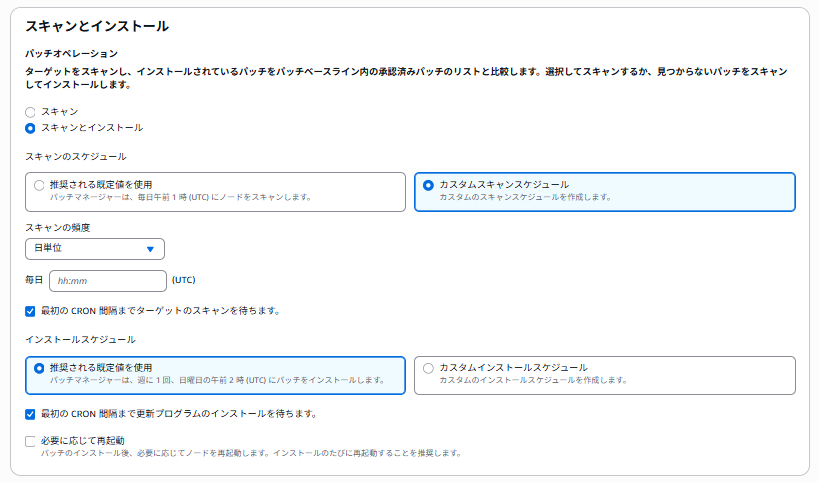Select the スキャン radio button
The image size is (818, 482).
click(x=30, y=112)
